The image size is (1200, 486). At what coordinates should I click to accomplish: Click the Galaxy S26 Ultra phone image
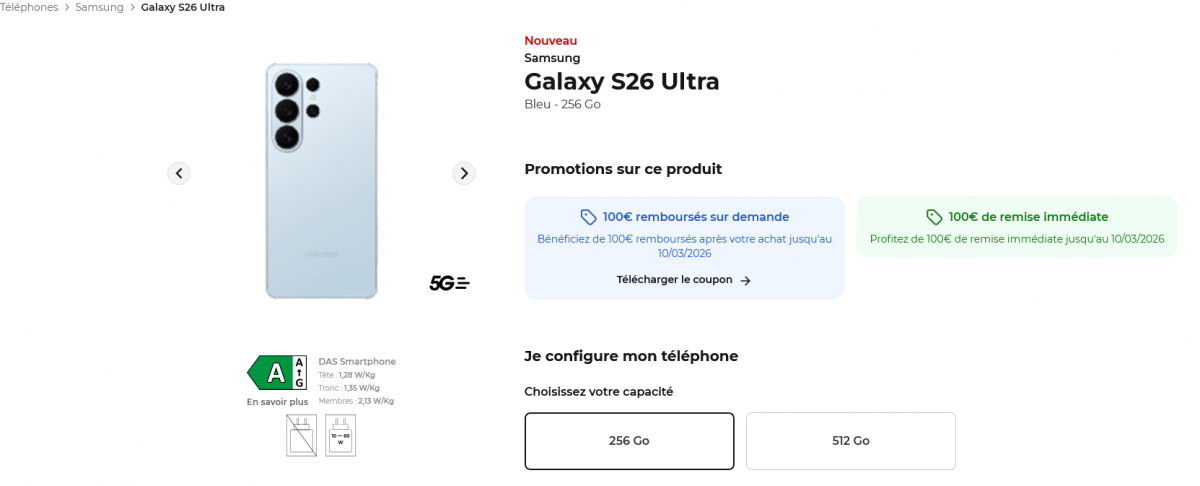(x=321, y=180)
